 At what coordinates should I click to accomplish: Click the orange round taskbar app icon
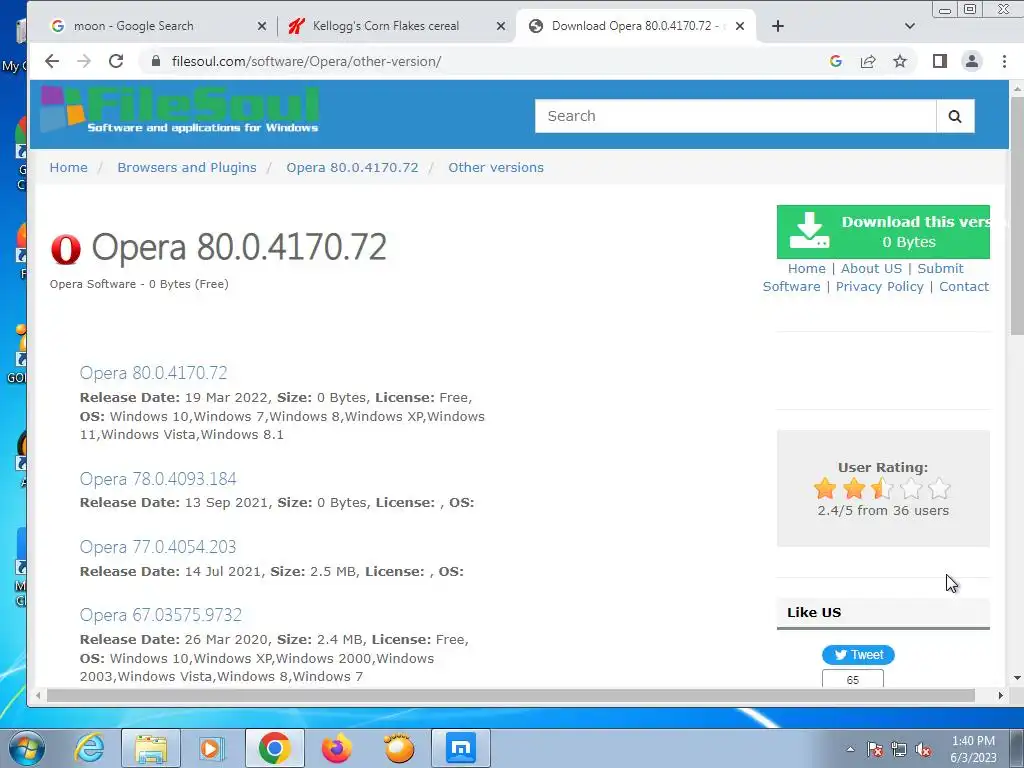pos(398,748)
